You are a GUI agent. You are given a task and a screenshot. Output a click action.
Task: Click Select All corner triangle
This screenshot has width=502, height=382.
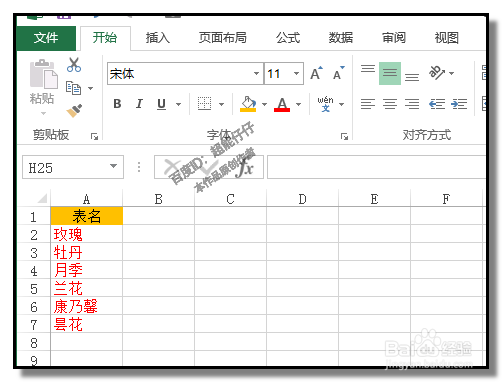tap(42, 199)
